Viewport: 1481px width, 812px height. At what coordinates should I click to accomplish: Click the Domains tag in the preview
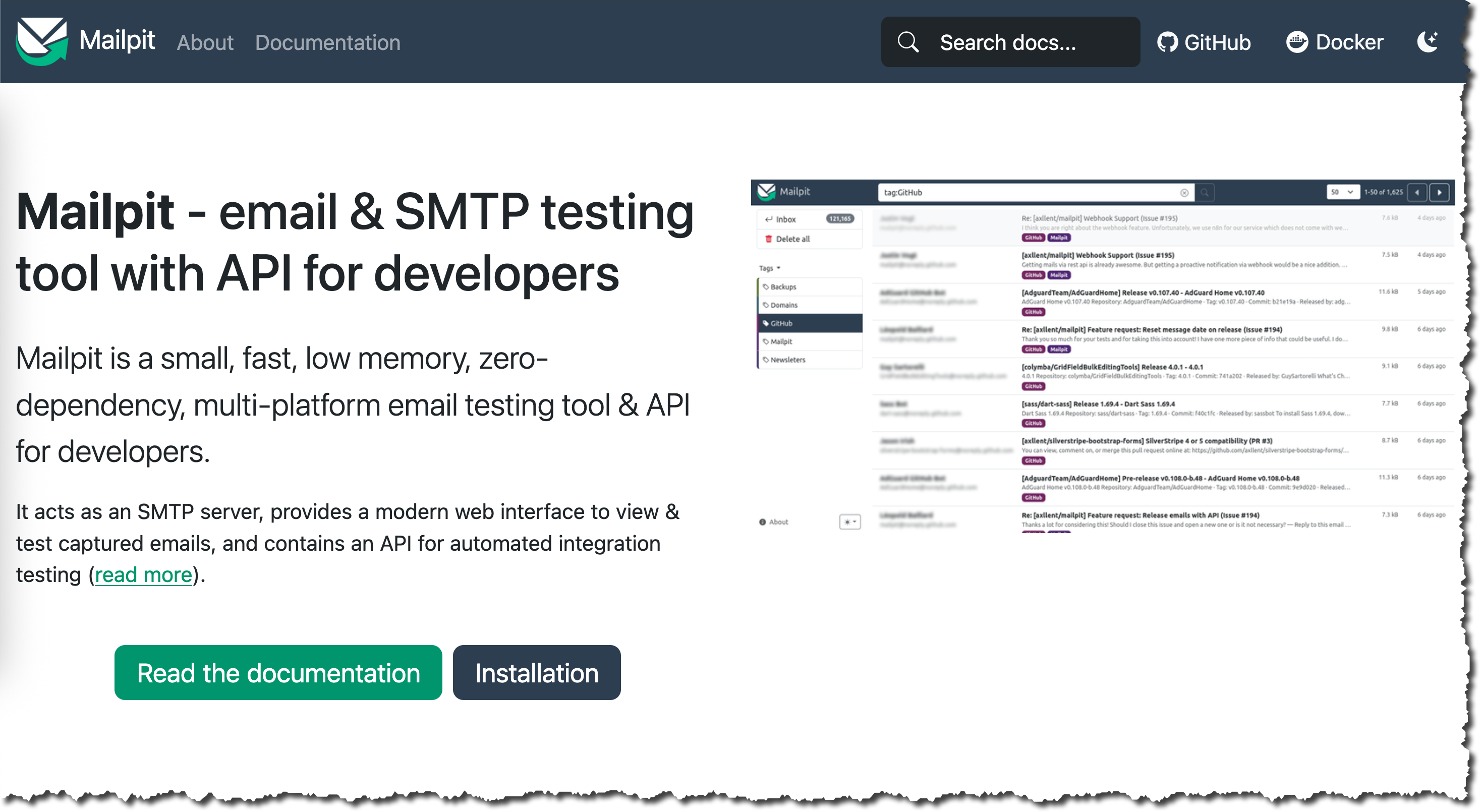click(810, 305)
